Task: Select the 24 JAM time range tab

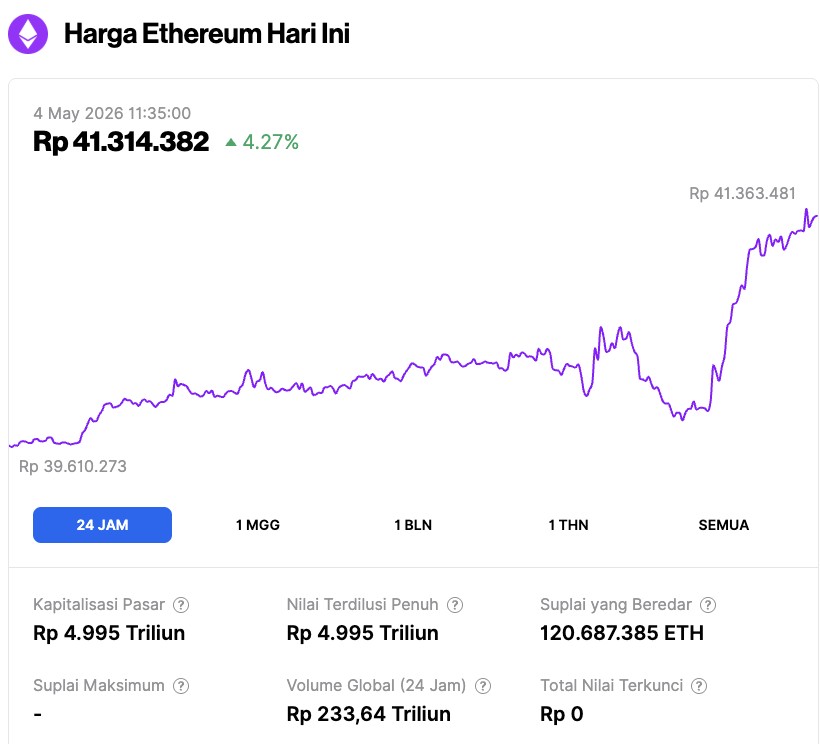Action: tap(102, 525)
